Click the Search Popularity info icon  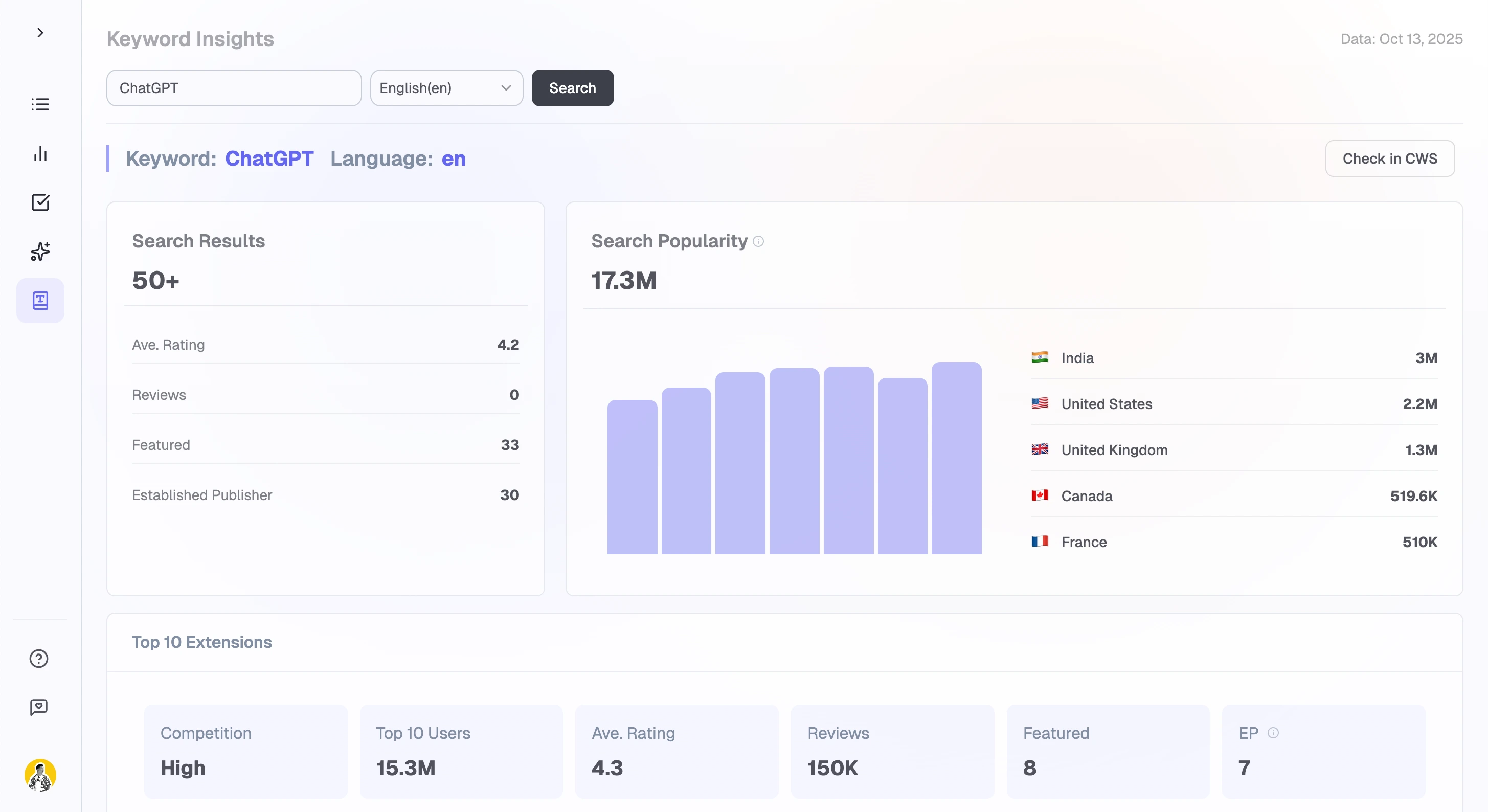758,241
